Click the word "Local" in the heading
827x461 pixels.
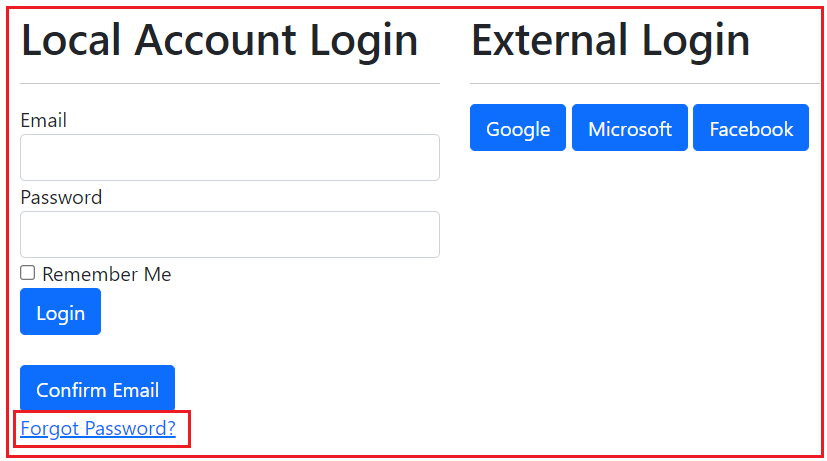point(70,40)
